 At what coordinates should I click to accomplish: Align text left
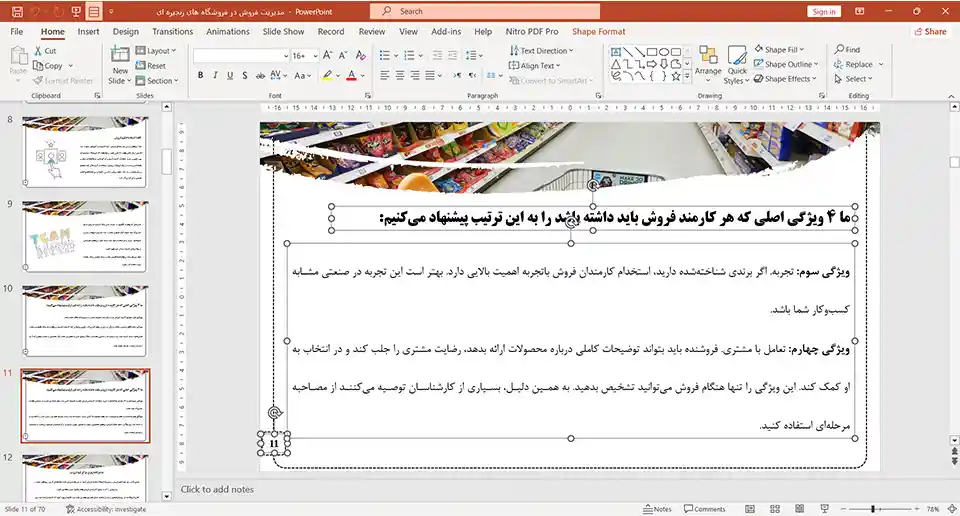click(x=384, y=75)
